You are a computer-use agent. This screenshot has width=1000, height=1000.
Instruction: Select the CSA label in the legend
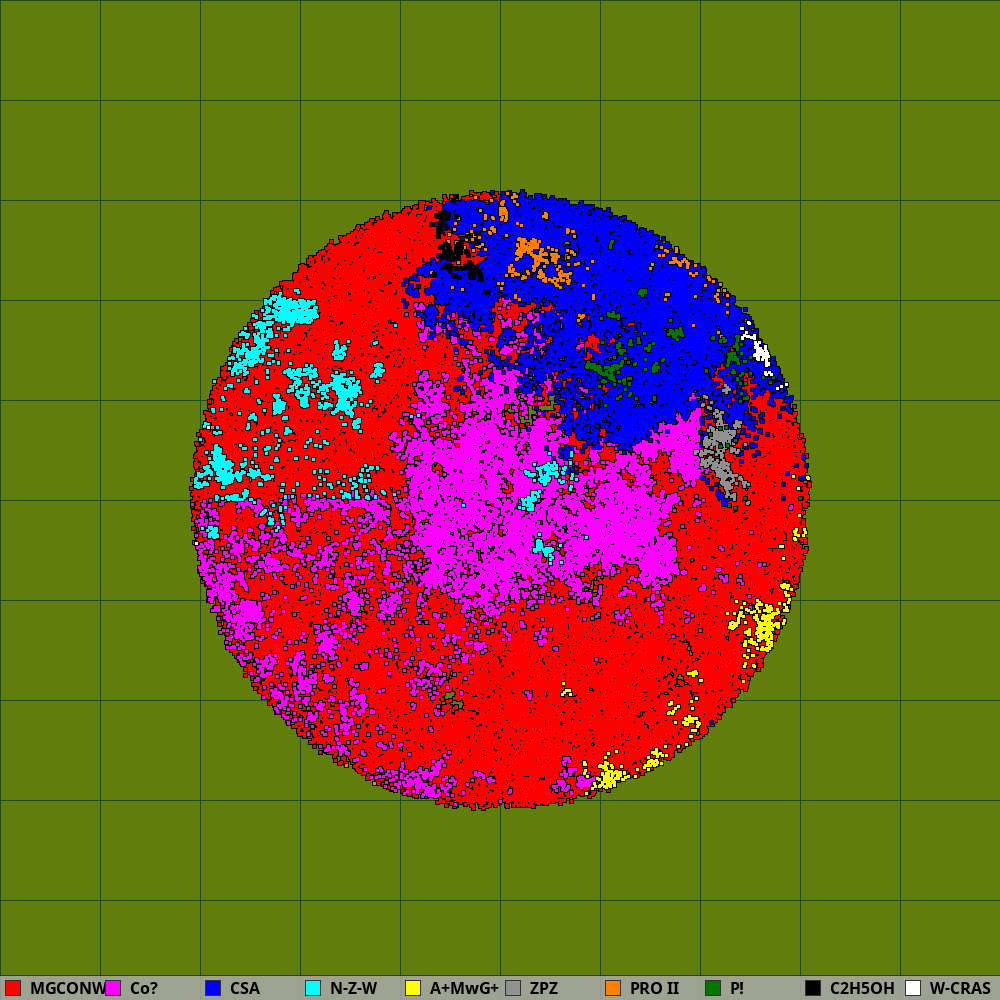click(245, 988)
